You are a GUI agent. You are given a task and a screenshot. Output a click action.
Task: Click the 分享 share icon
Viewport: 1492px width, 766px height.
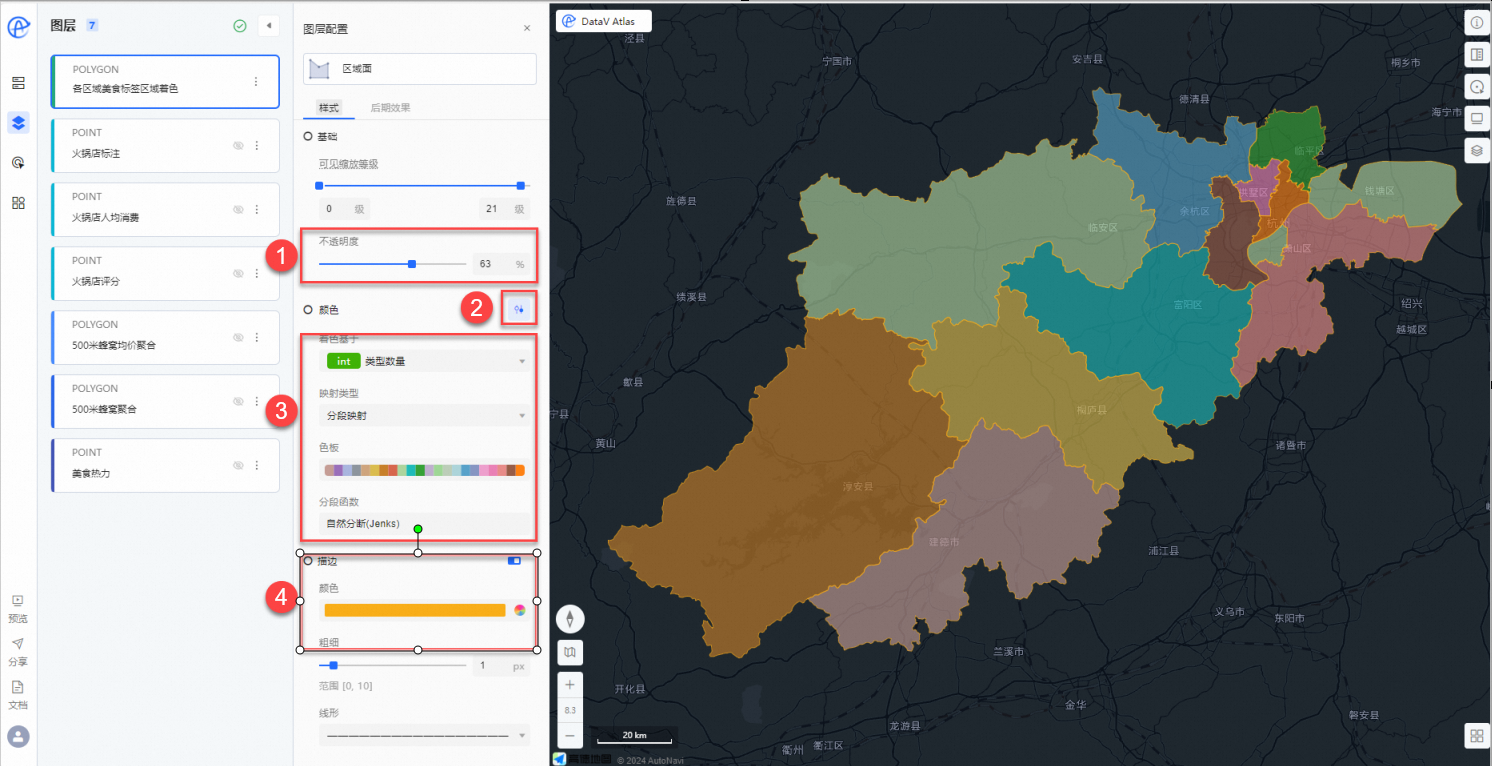tap(18, 644)
